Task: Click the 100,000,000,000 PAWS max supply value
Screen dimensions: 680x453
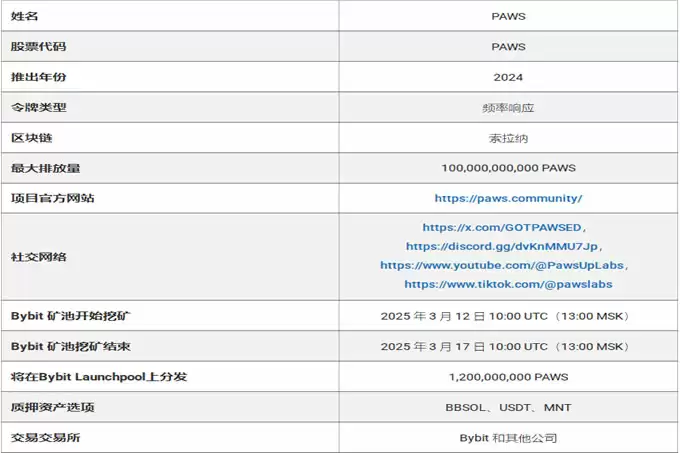Action: click(508, 168)
